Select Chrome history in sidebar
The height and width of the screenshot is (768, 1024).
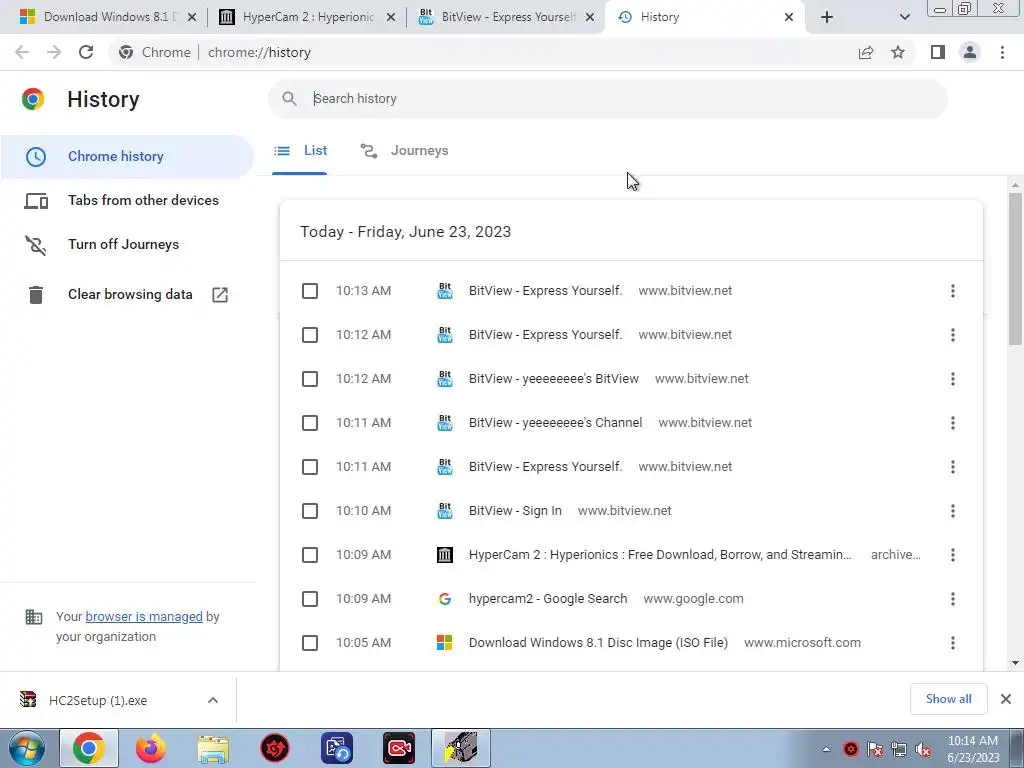point(127,157)
